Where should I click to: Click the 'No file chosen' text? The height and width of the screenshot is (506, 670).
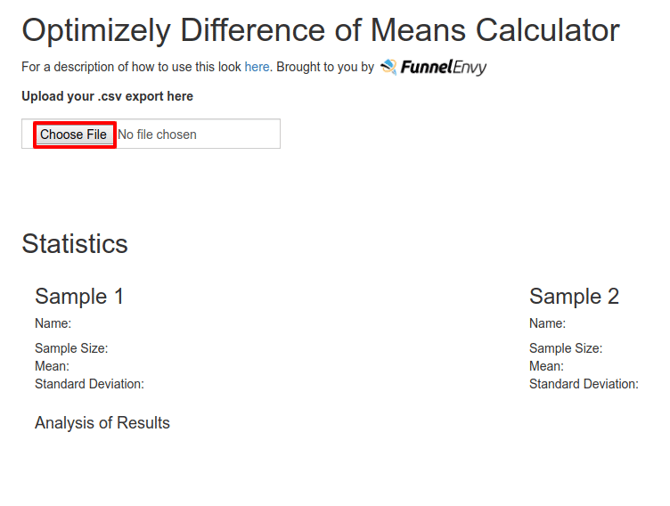[x=157, y=135]
